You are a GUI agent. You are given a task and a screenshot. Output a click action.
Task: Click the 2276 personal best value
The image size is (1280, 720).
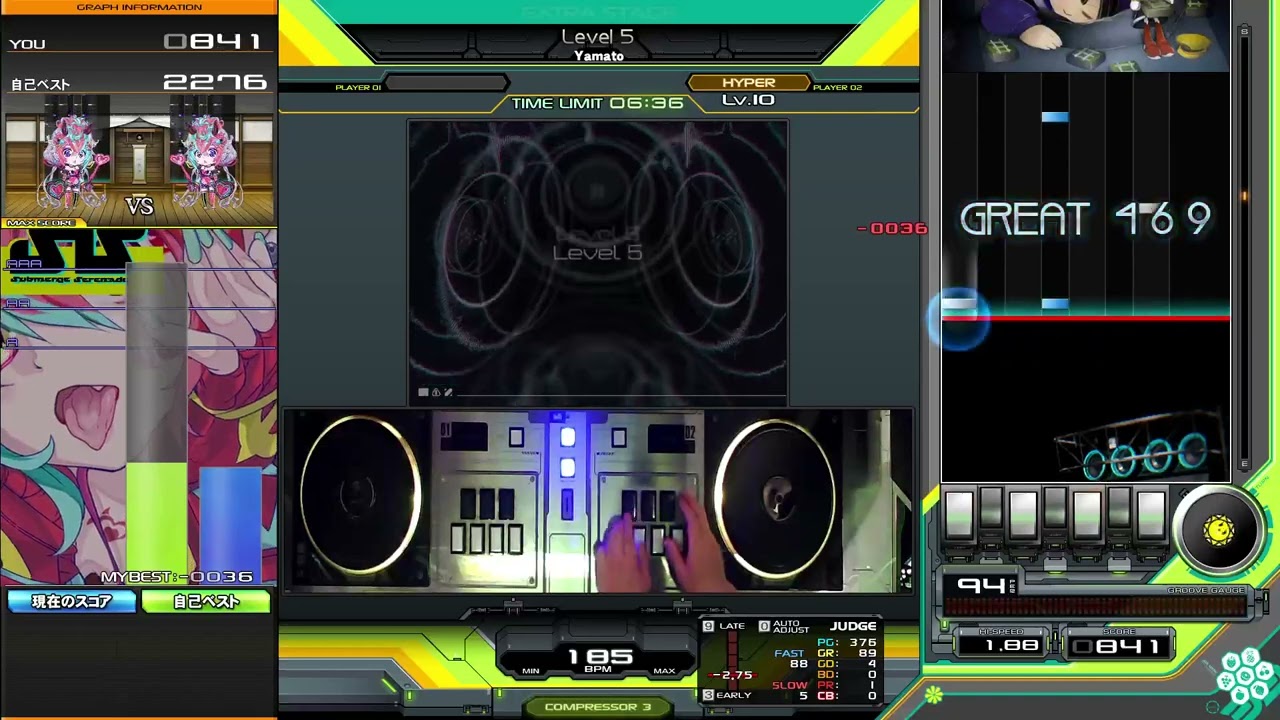pyautogui.click(x=215, y=82)
